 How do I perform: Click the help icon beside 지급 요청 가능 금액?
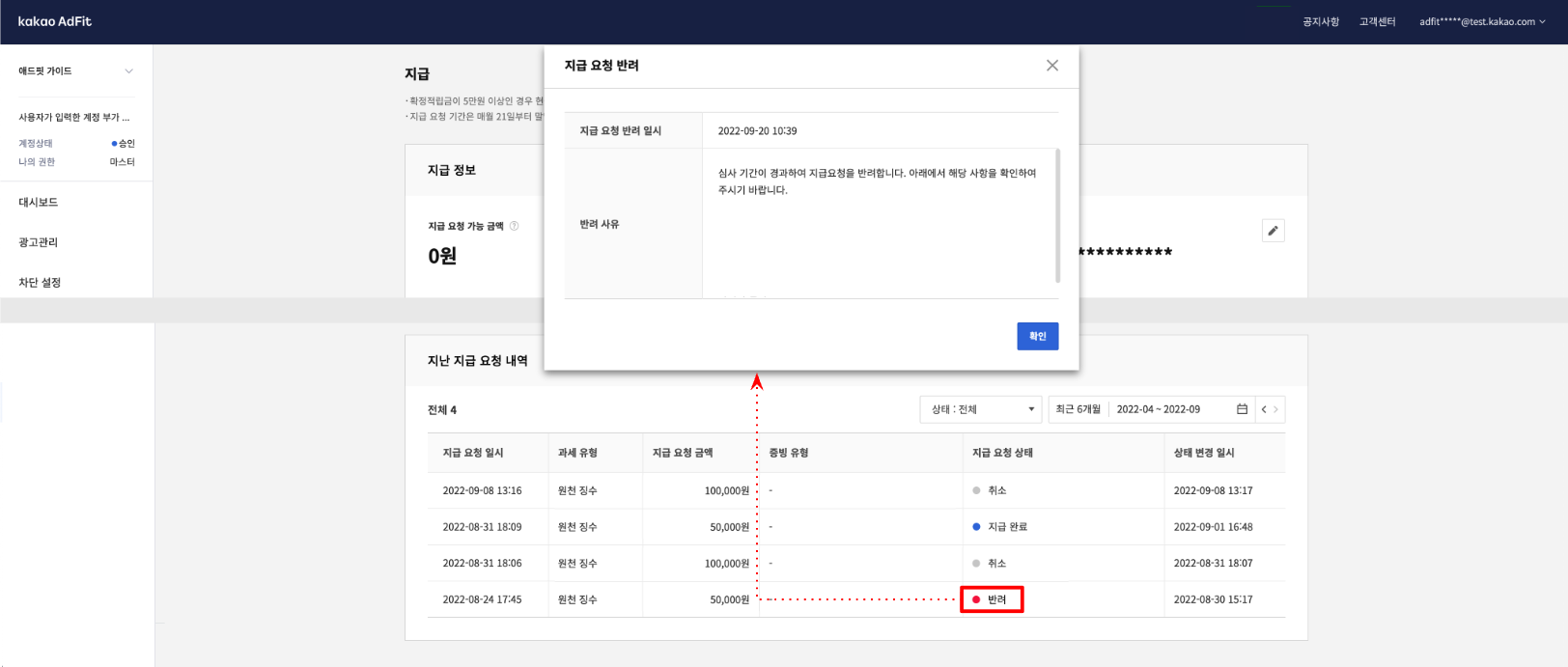click(514, 226)
